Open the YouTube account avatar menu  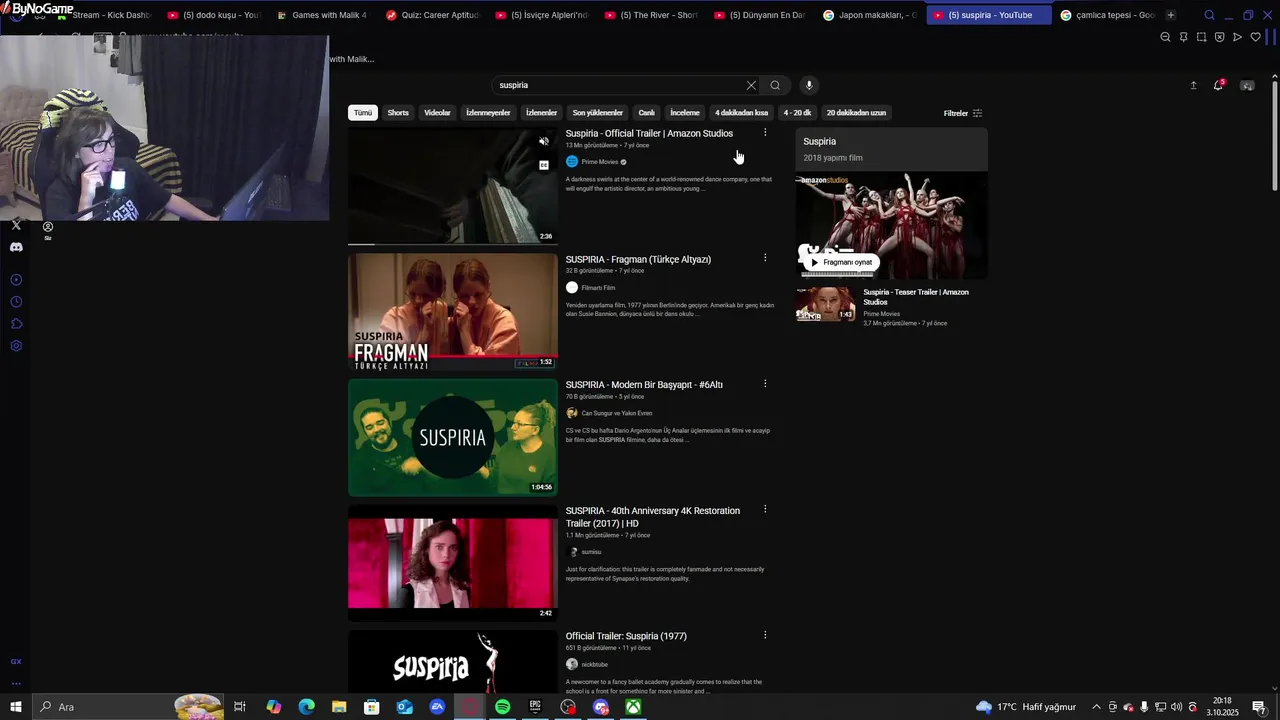[x=1247, y=85]
